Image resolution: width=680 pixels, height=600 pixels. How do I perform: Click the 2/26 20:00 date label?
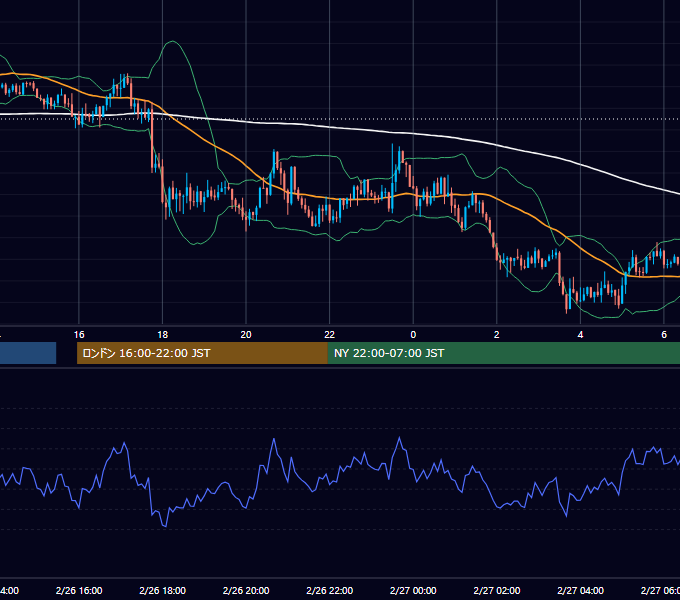pyautogui.click(x=246, y=590)
